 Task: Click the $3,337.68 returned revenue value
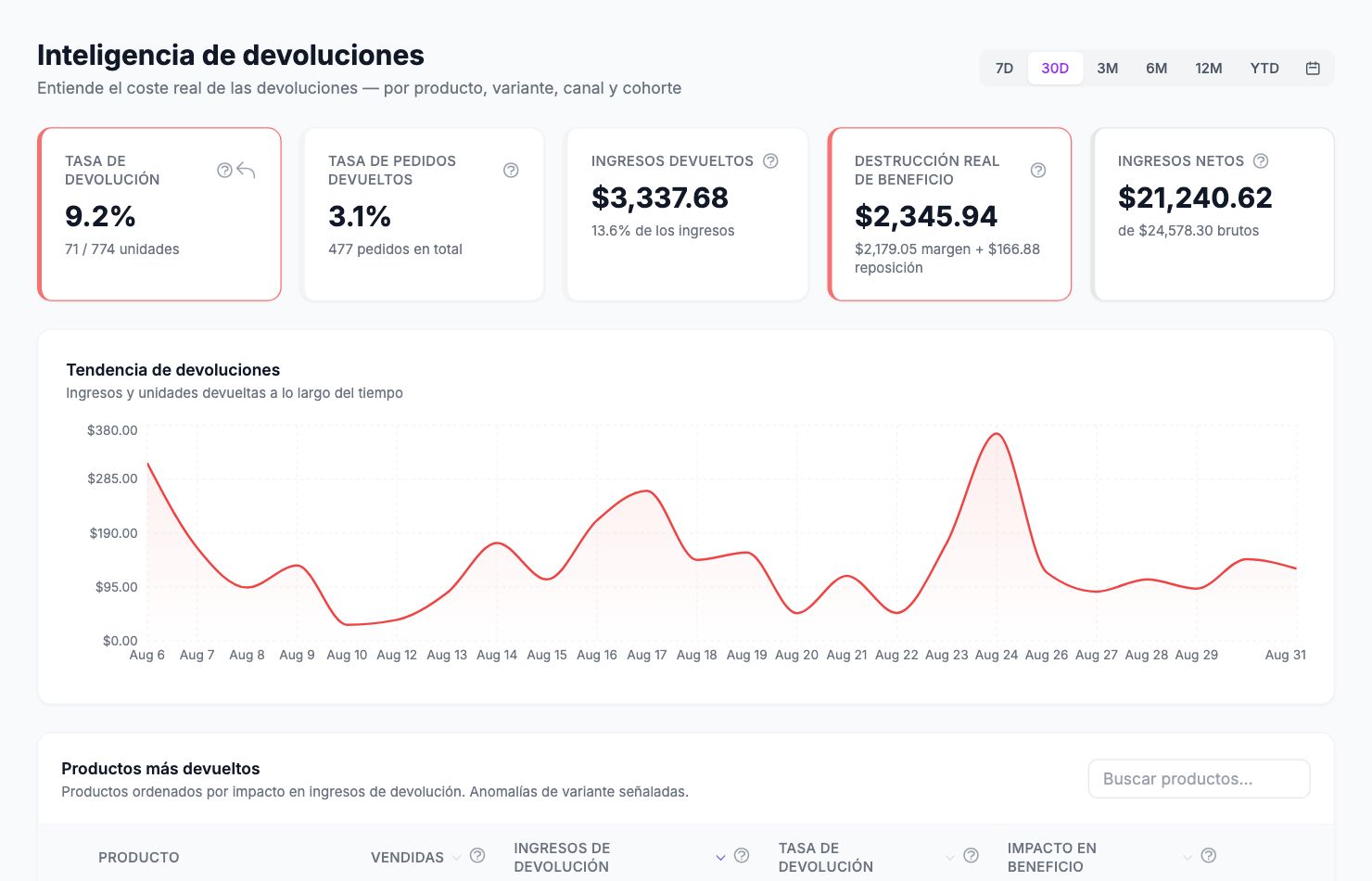(x=660, y=198)
